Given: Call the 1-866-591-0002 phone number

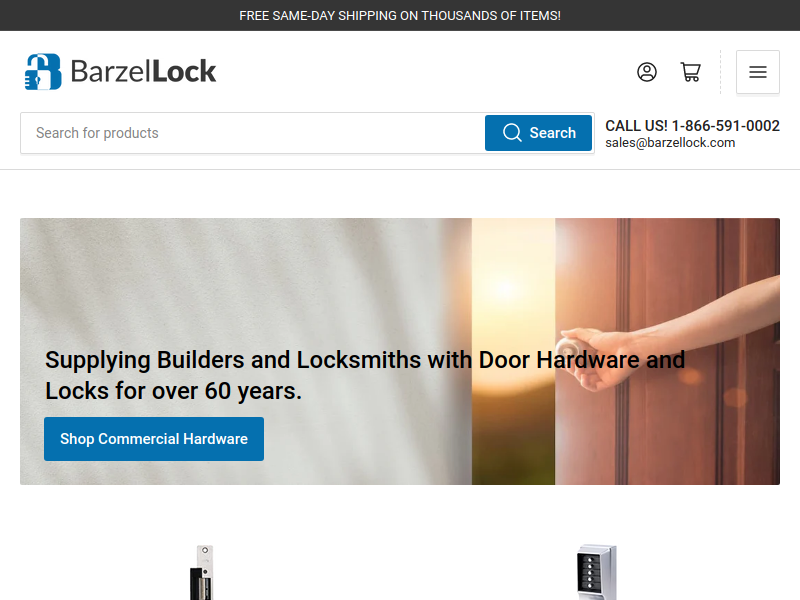Looking at the screenshot, I should point(725,126).
